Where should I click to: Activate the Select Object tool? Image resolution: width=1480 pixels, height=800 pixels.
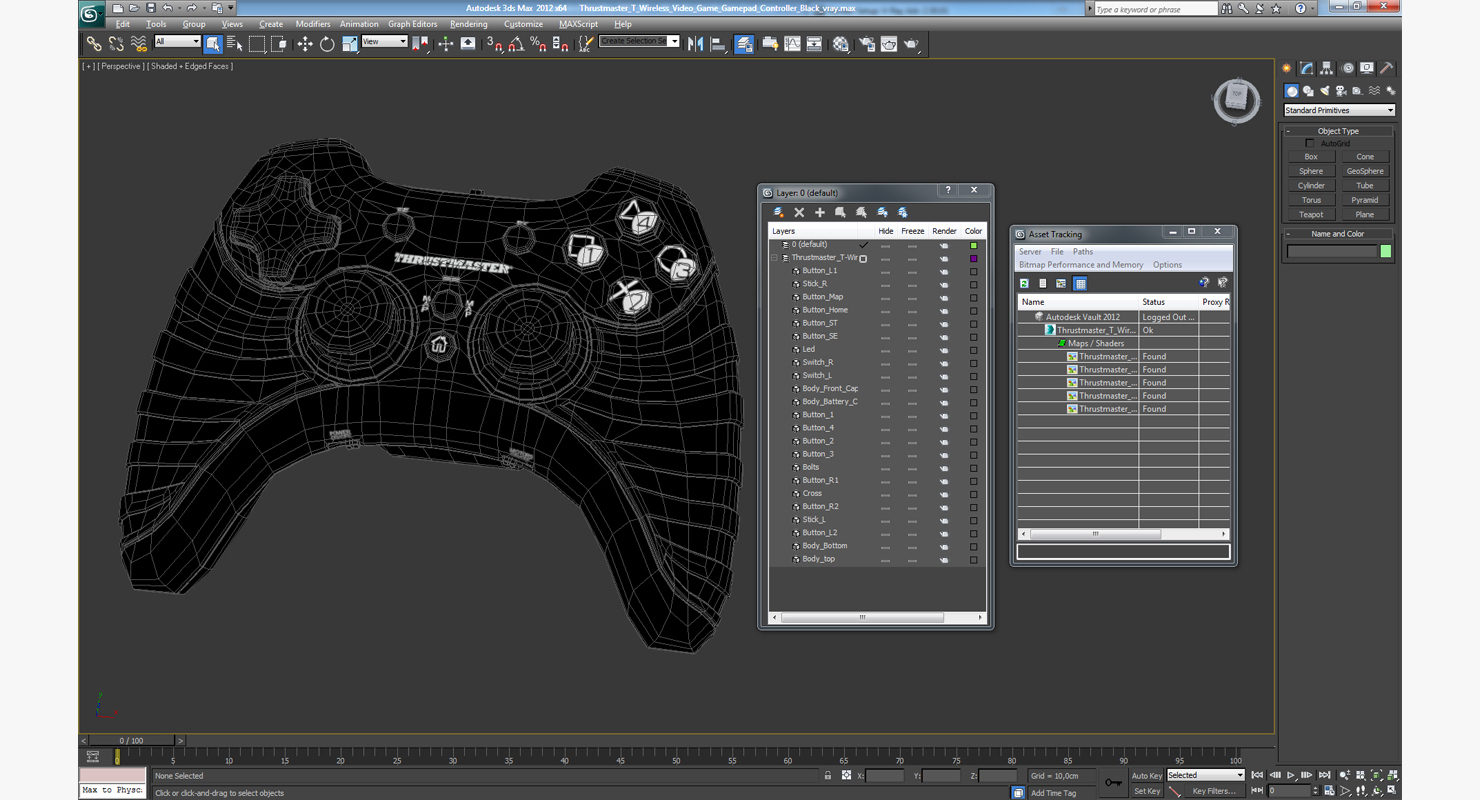coord(213,44)
